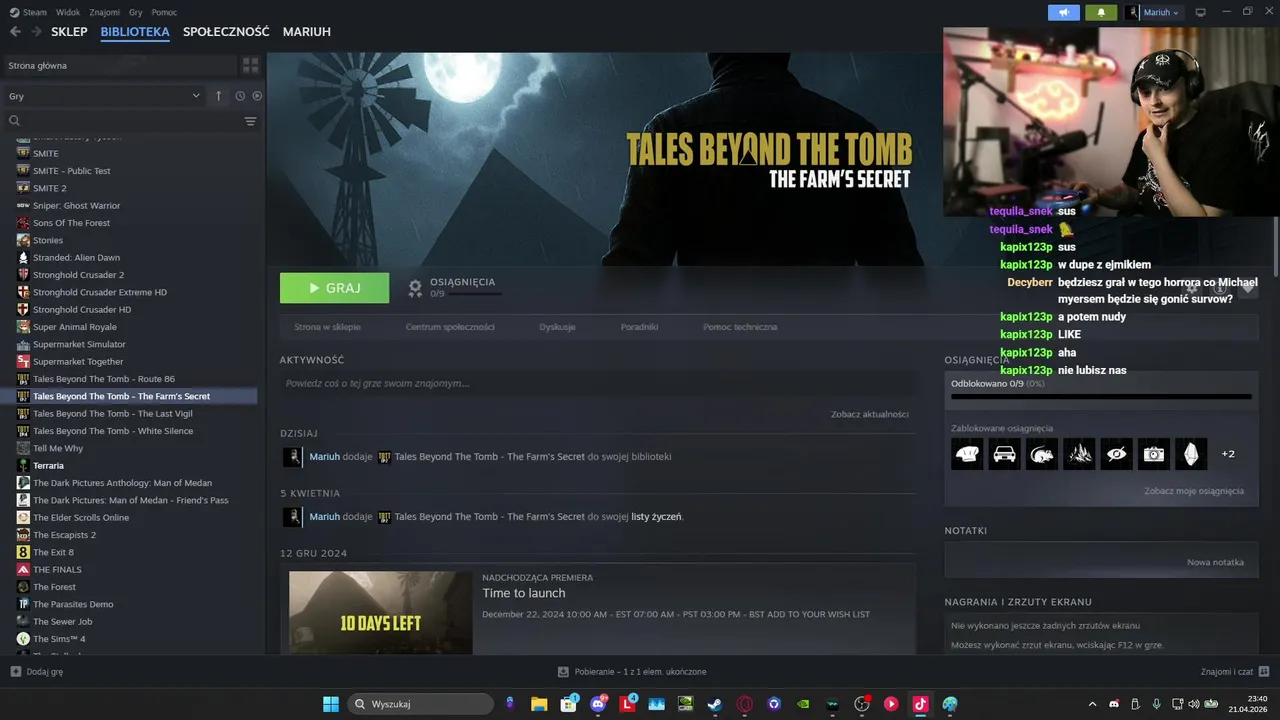View the rat locked achievement icon
This screenshot has height=720, width=1280.
(1042, 454)
